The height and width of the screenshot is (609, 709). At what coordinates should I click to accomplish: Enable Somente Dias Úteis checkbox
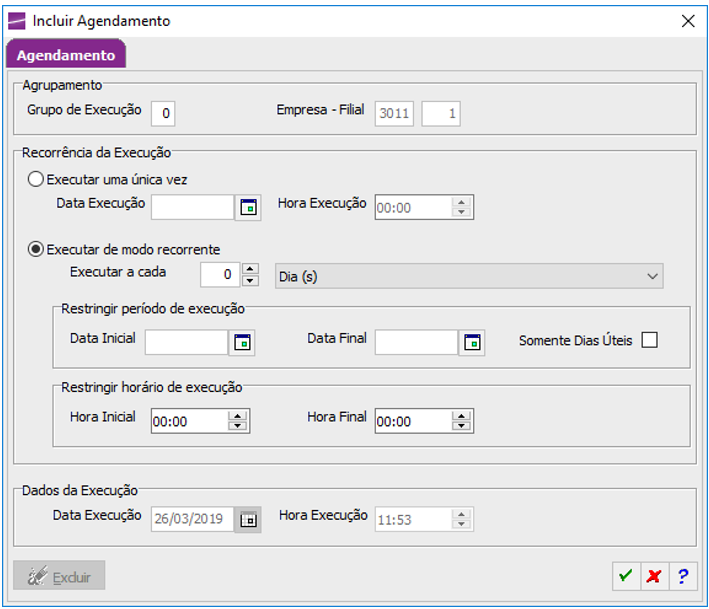pos(649,340)
